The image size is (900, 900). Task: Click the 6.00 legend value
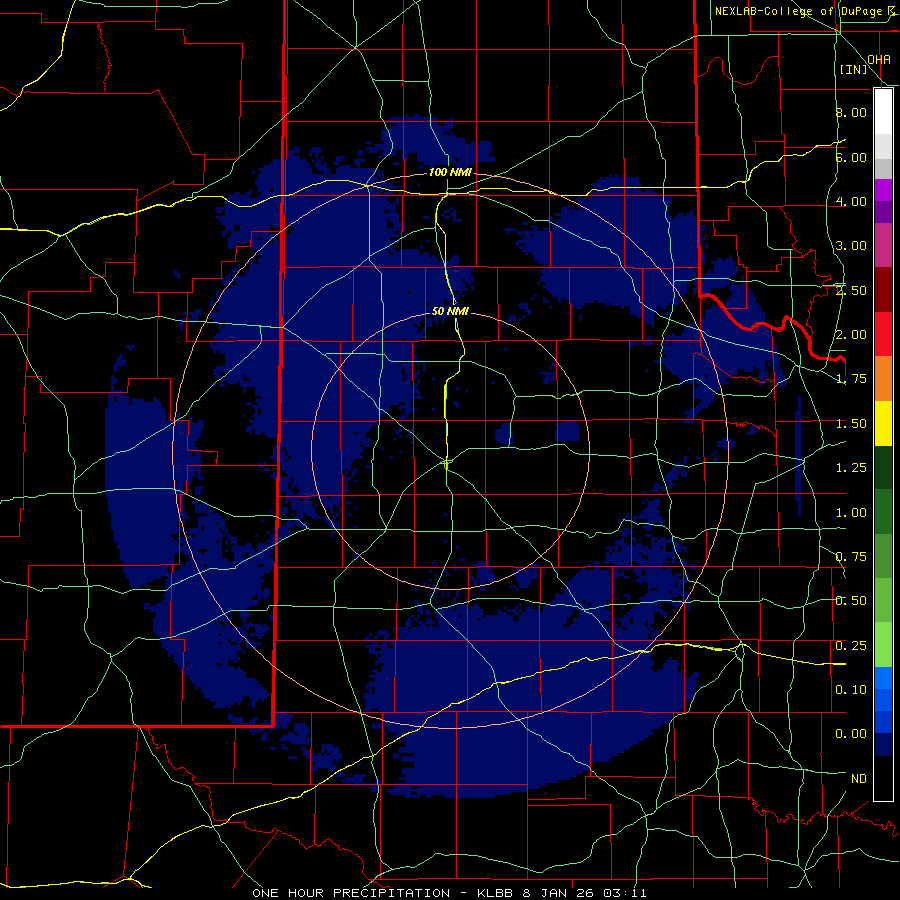(x=851, y=157)
